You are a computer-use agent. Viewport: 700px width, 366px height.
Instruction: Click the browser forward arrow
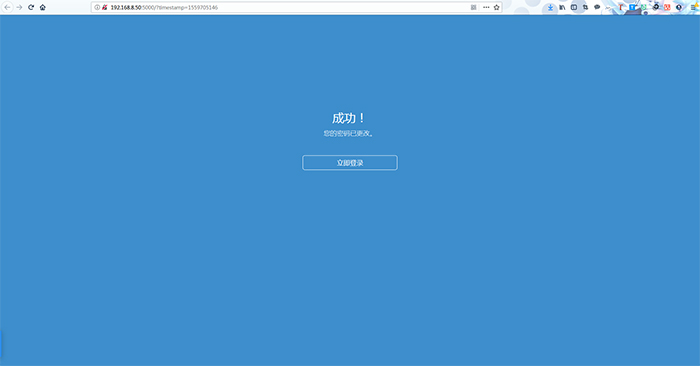coord(19,7)
